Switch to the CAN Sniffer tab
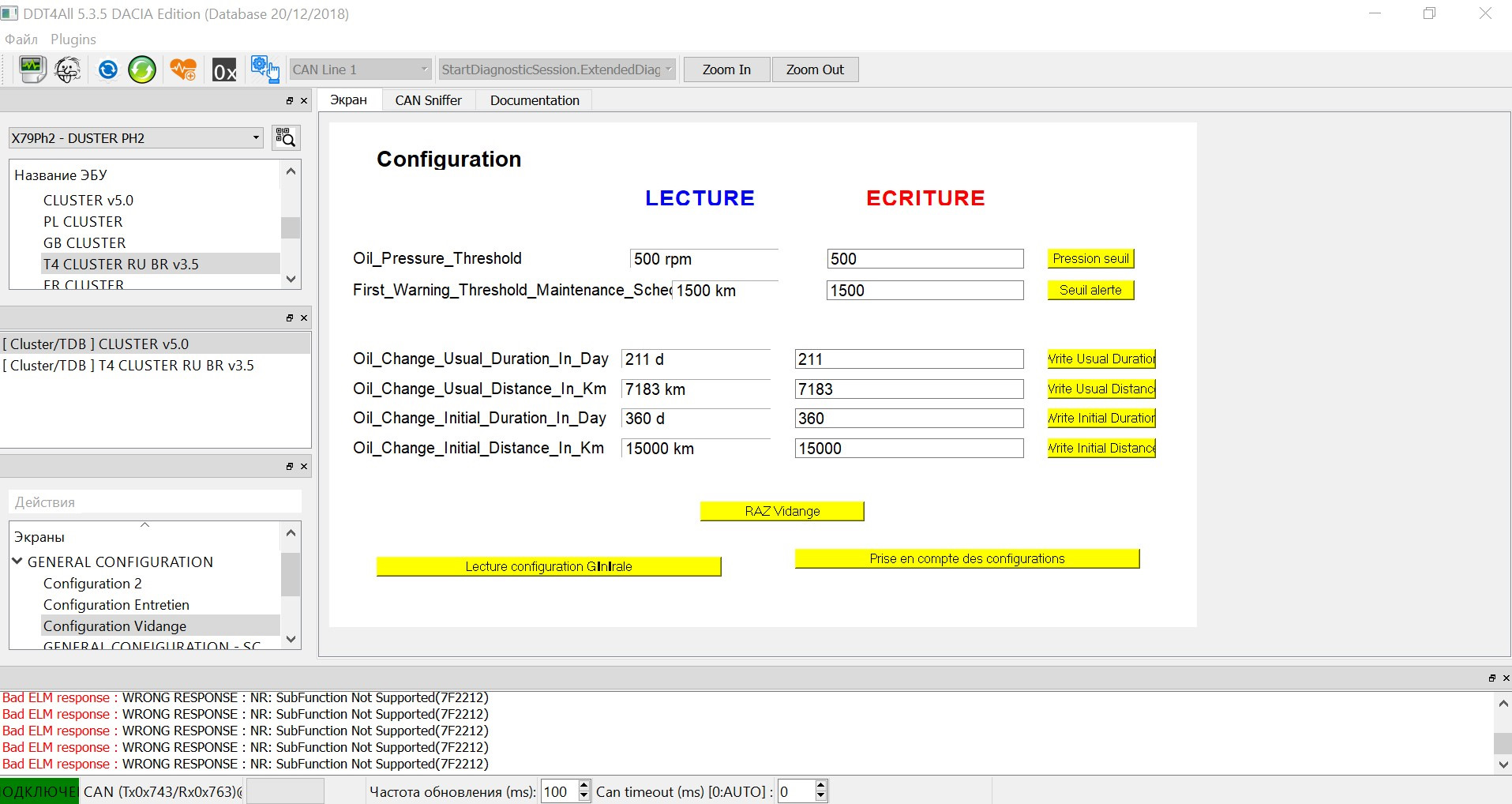This screenshot has height=804, width=1512. (428, 100)
